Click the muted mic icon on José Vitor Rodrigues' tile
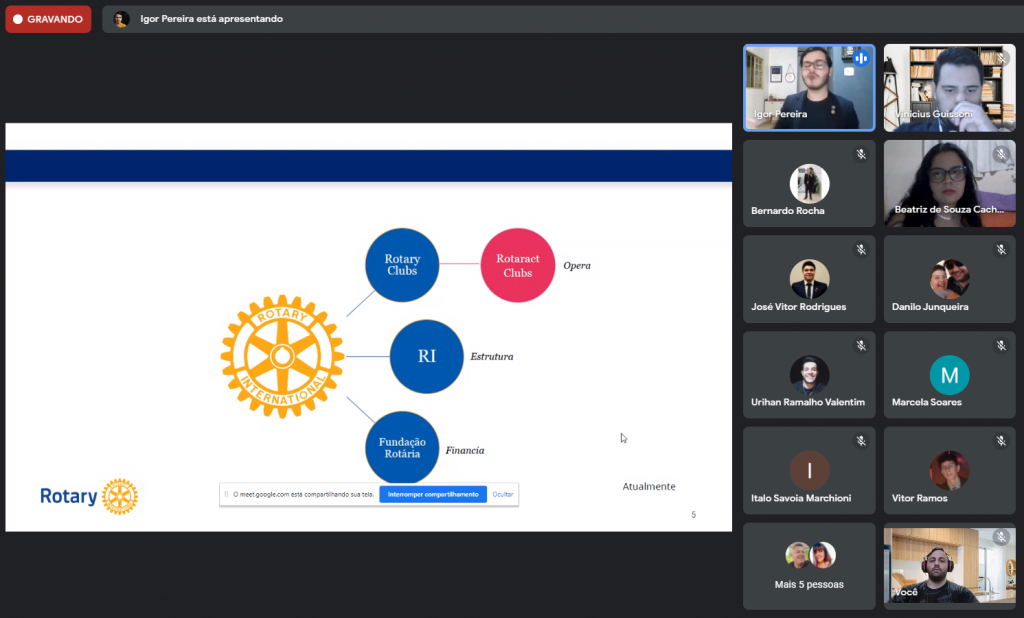1024x618 pixels. [x=860, y=250]
